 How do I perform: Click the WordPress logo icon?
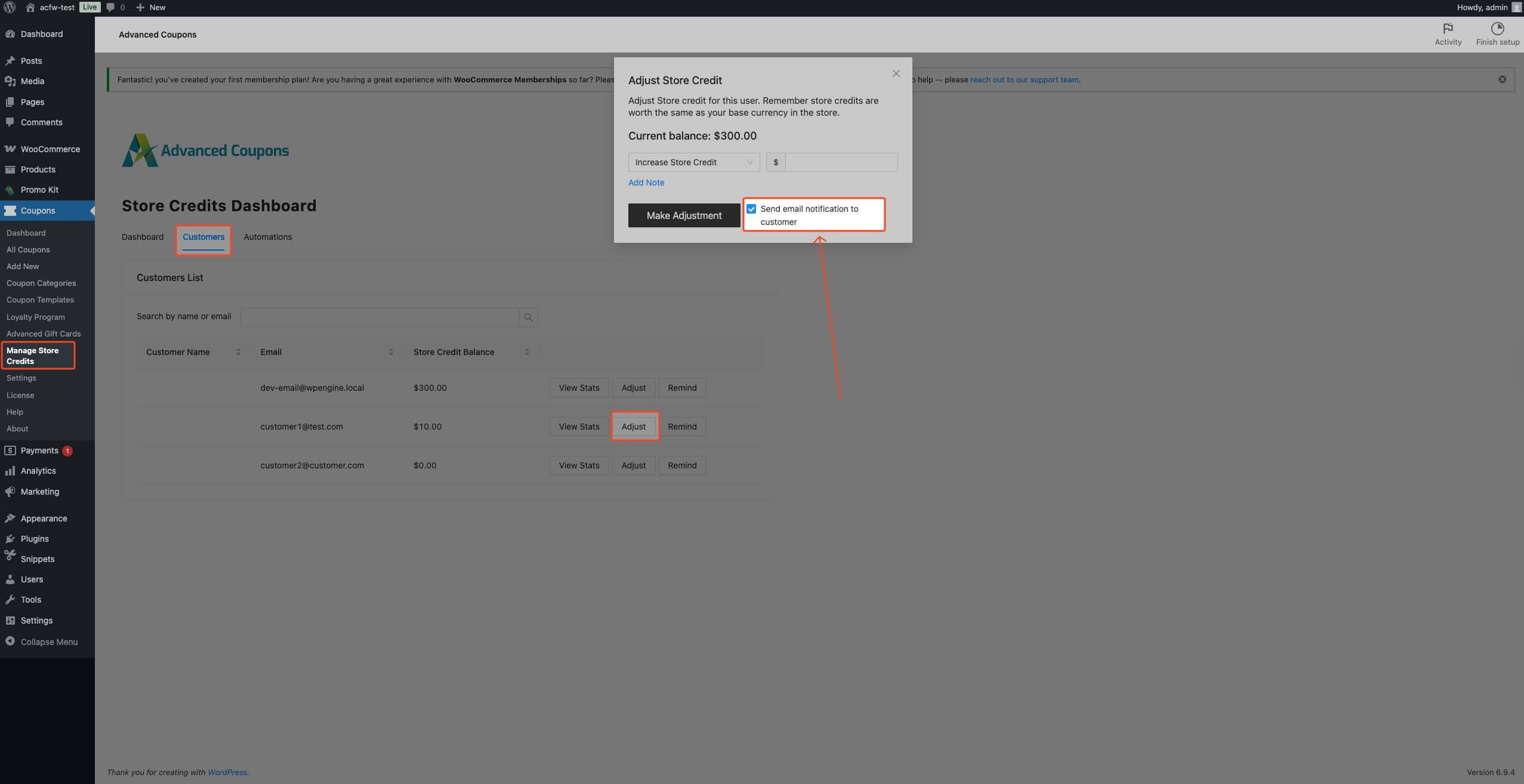tap(10, 7)
